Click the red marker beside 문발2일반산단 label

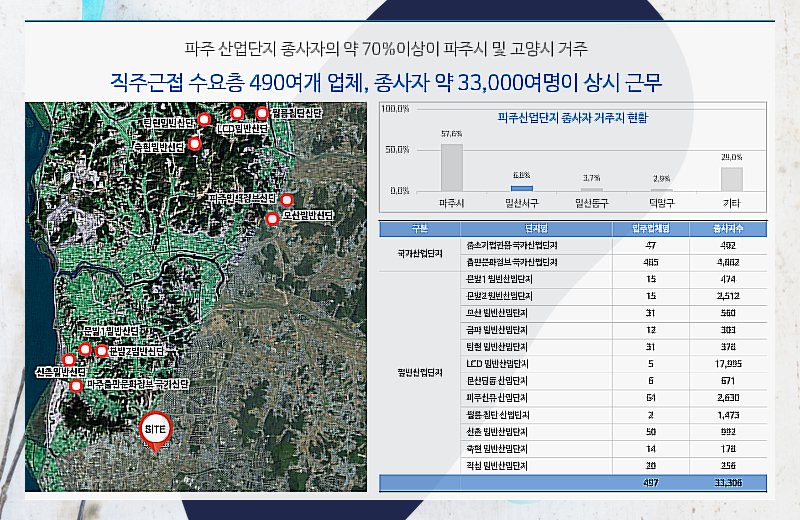[102, 351]
